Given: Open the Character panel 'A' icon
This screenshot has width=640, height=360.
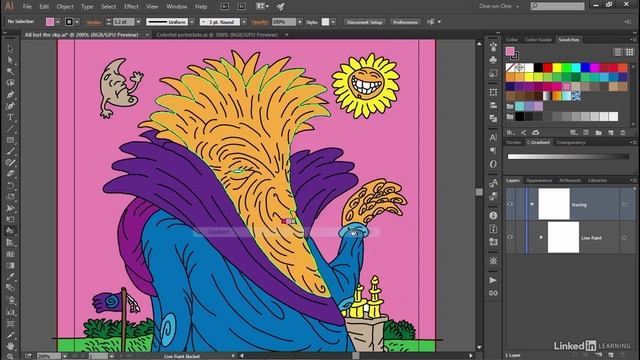Looking at the screenshot, I should [493, 138].
